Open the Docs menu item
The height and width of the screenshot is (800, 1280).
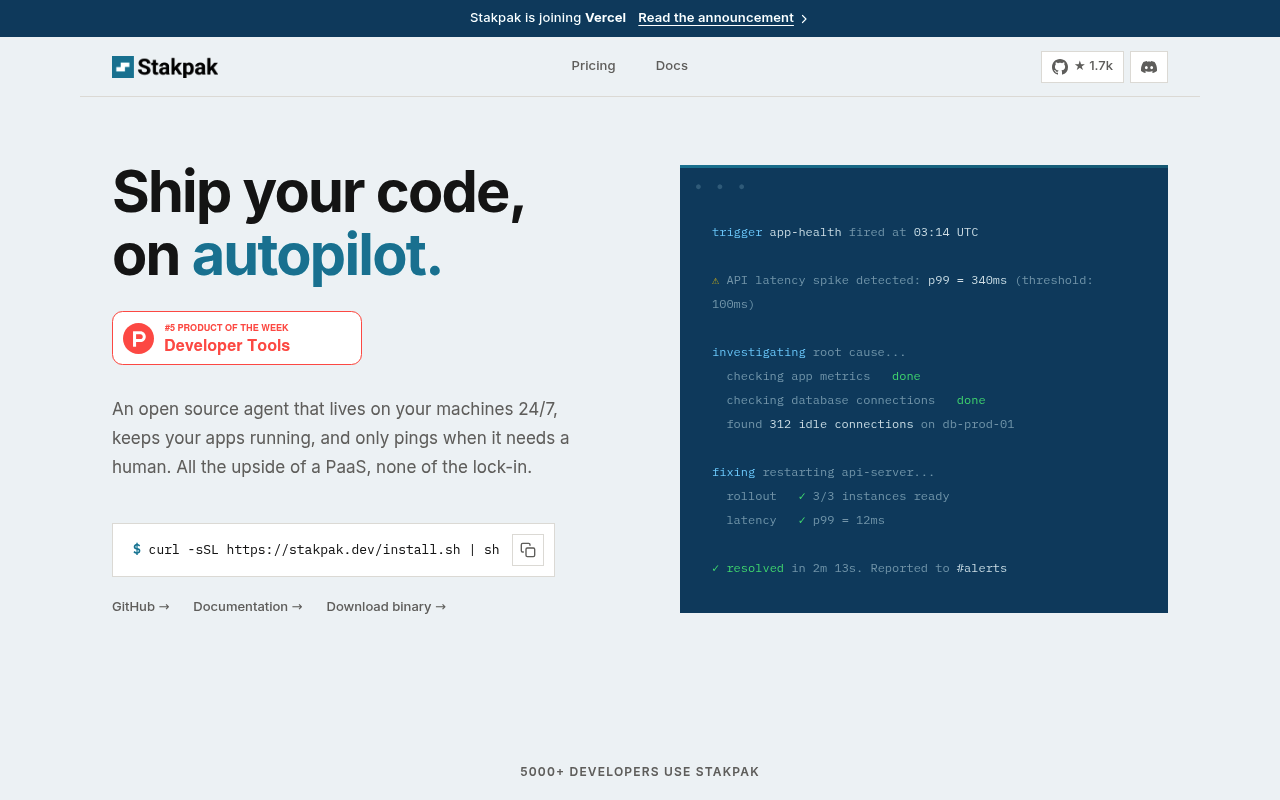click(x=672, y=66)
